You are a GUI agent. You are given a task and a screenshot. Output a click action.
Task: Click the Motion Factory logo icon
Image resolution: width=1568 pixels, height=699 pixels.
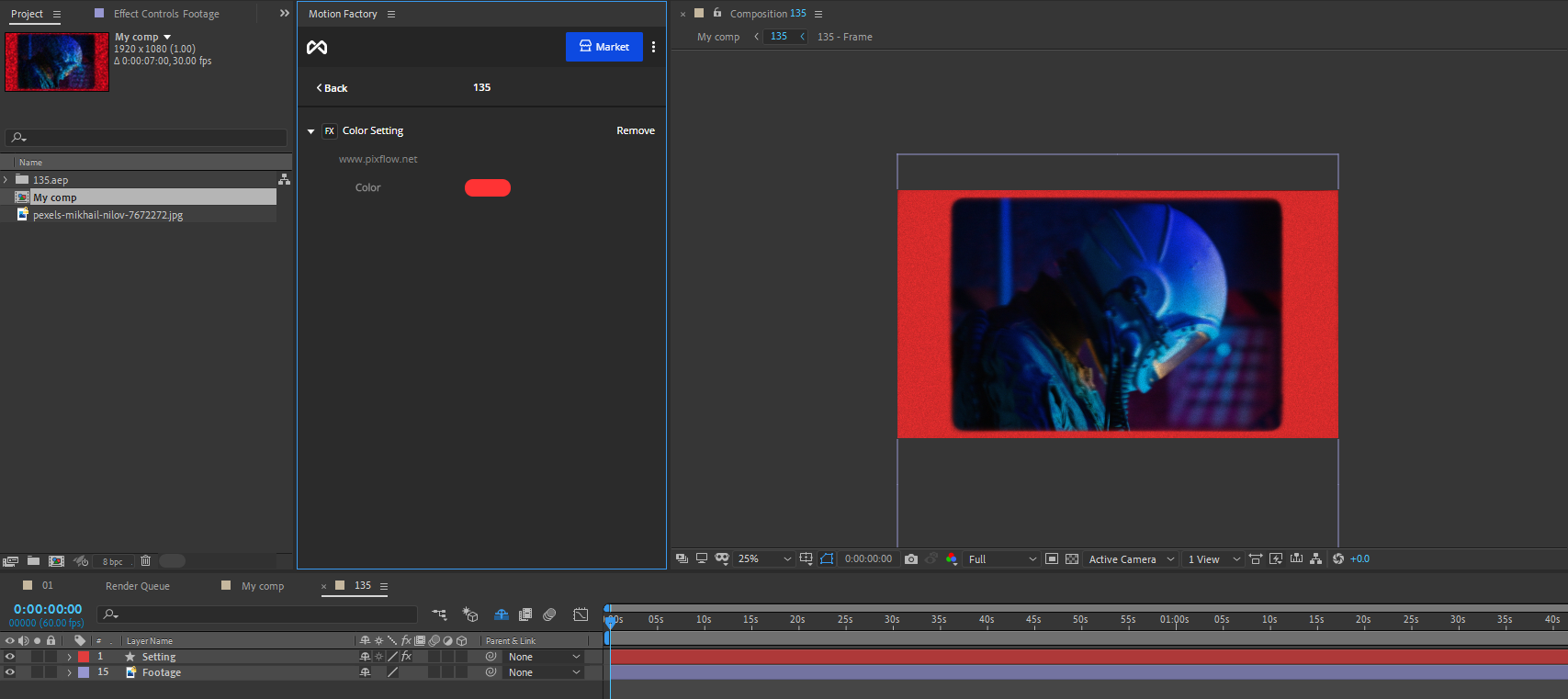pyautogui.click(x=317, y=47)
